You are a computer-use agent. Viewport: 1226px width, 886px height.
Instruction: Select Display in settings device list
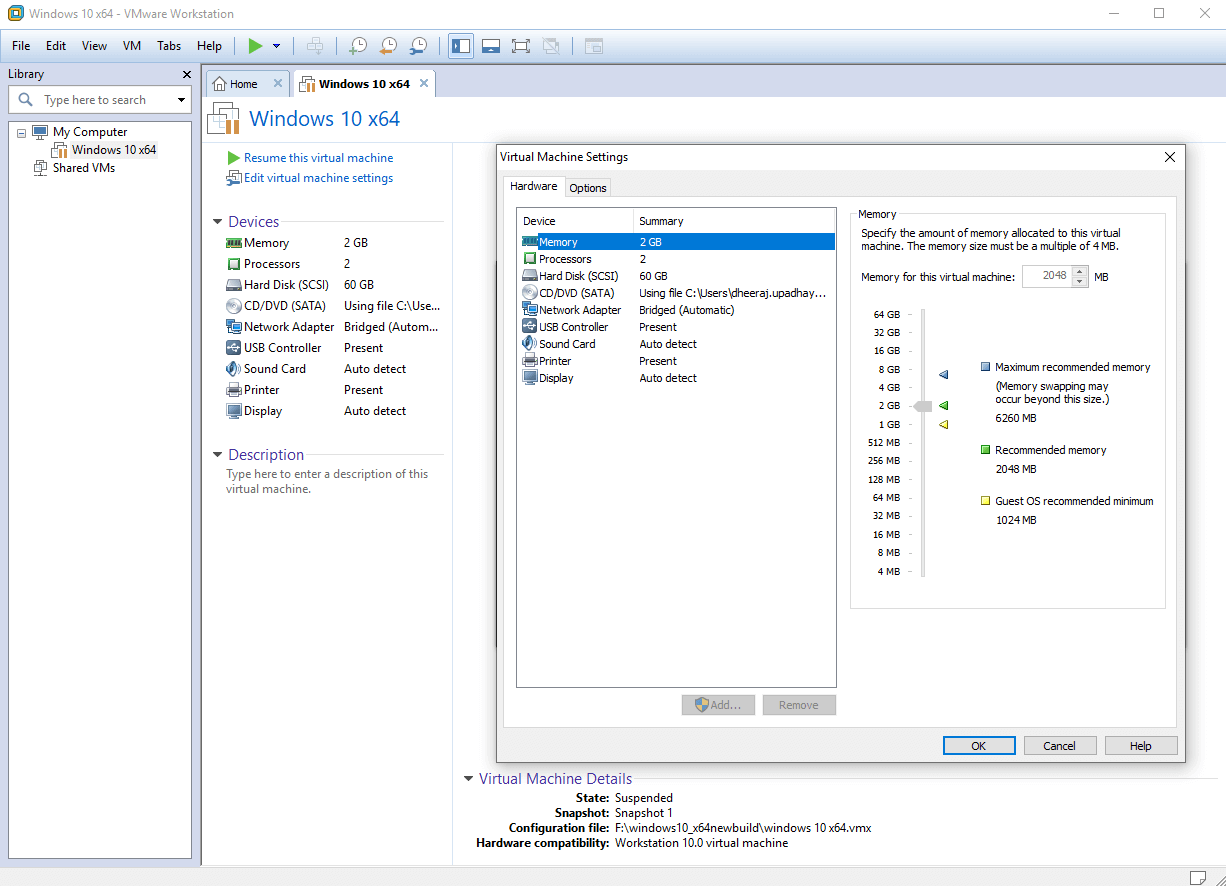click(x=677, y=378)
